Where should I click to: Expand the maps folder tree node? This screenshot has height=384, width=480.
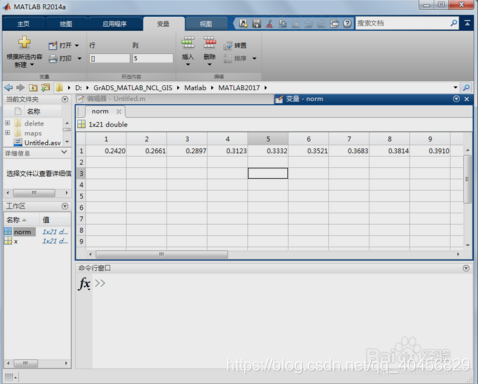click(7, 133)
